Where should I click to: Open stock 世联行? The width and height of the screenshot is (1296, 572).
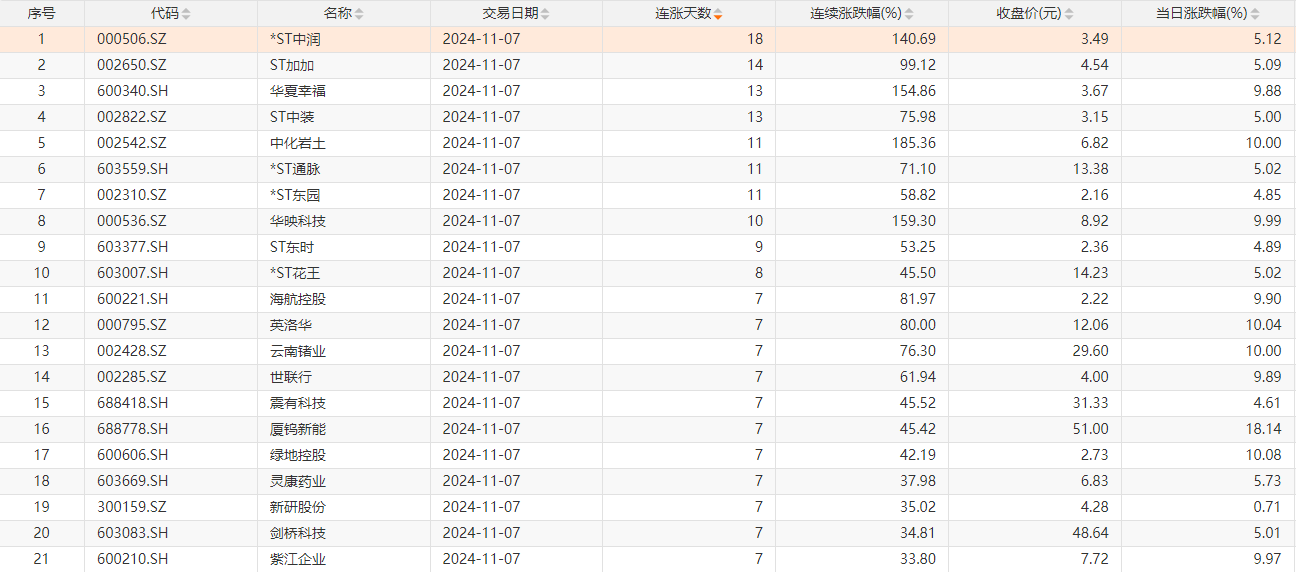[291, 377]
